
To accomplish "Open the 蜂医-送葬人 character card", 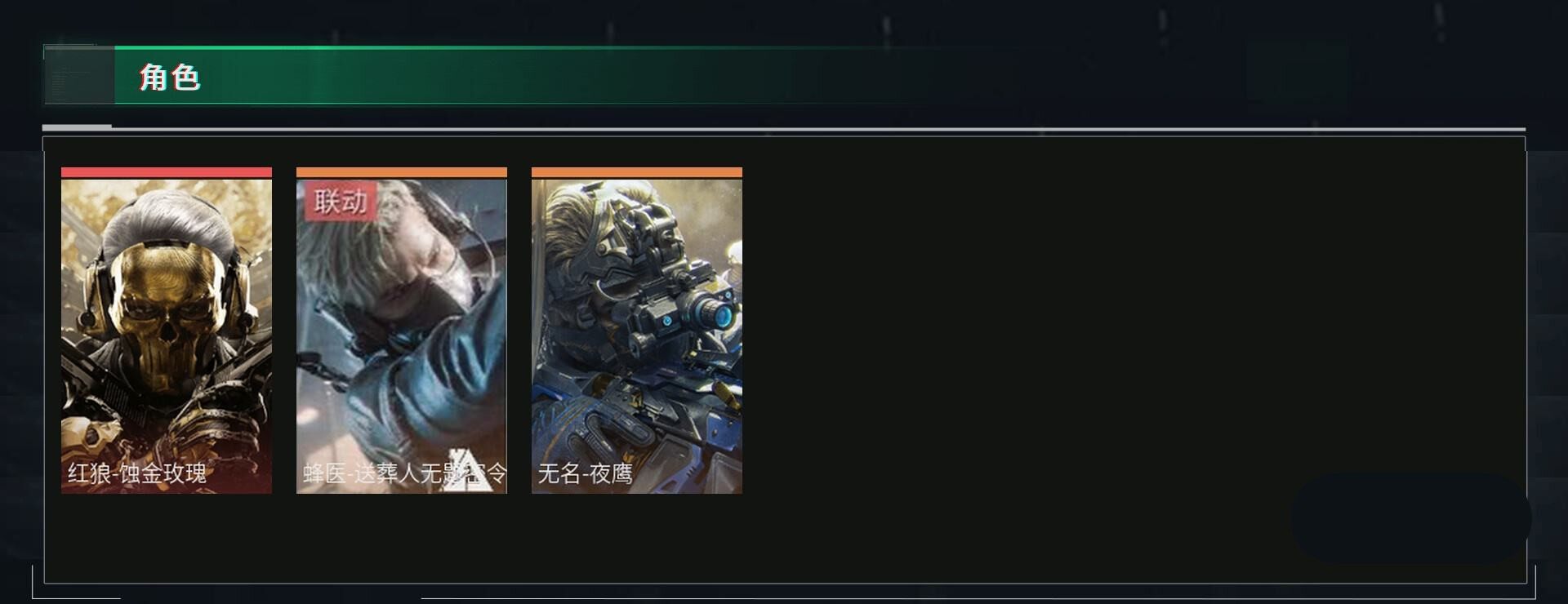I will (402, 331).
